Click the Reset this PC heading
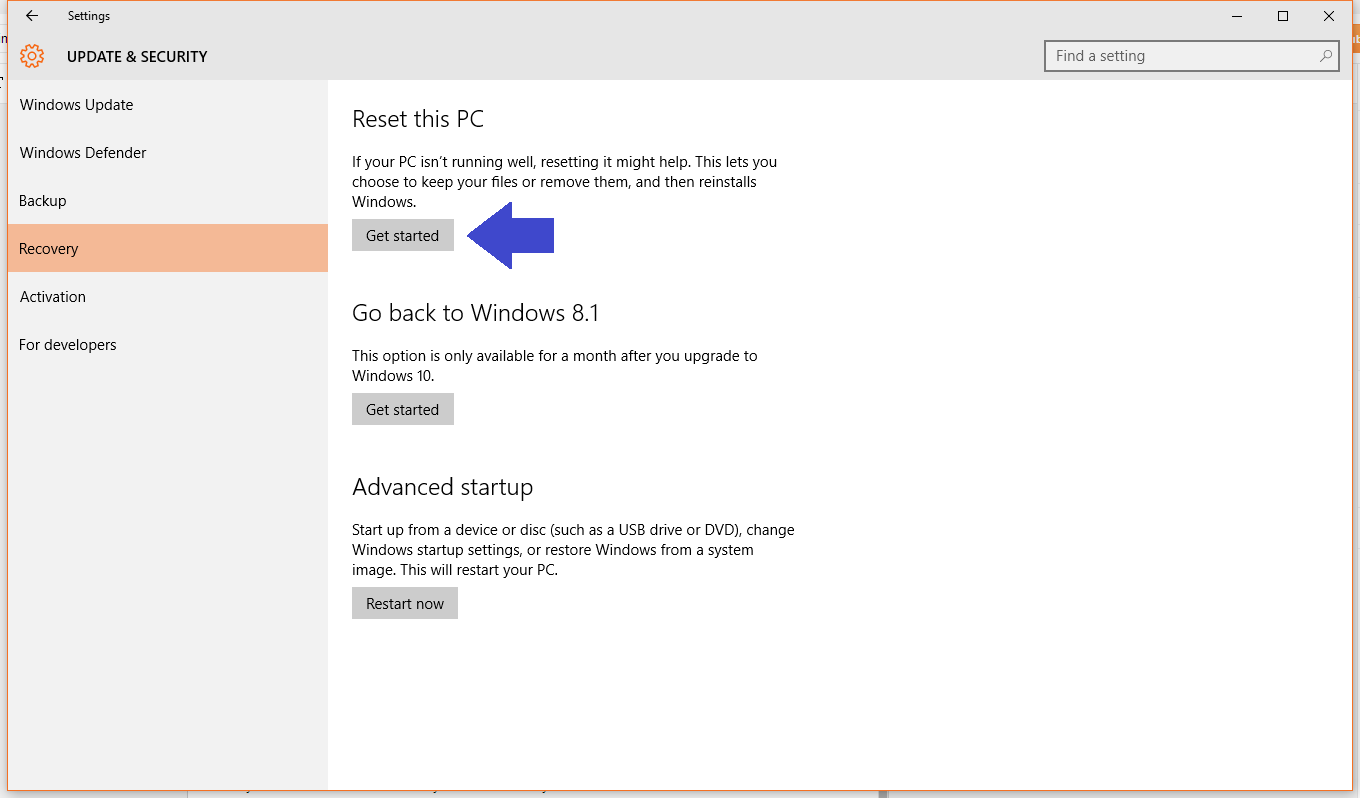Image resolution: width=1360 pixels, height=798 pixels. tap(418, 119)
